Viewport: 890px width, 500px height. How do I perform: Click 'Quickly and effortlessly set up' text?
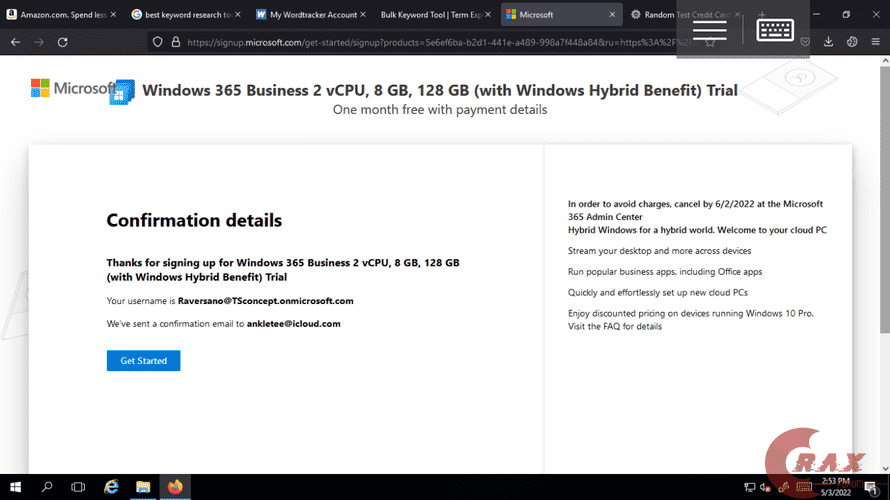[x=658, y=293]
